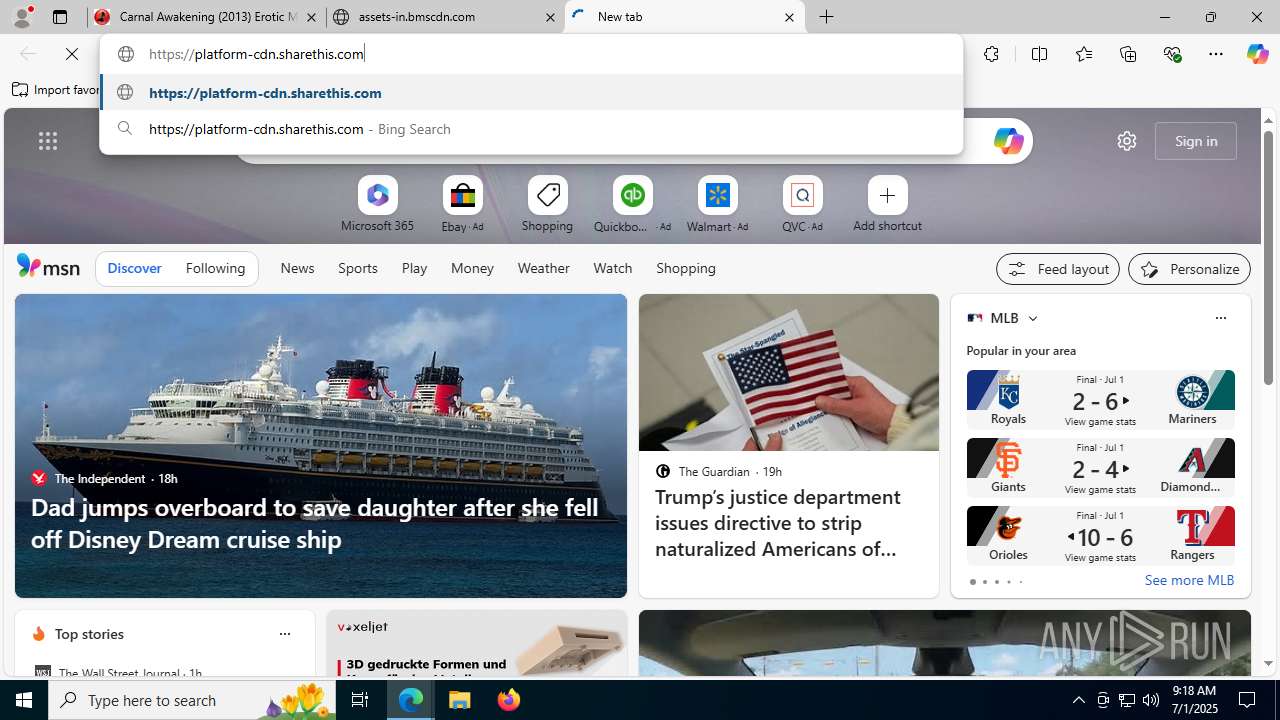Screen dimensions: 1280x720
Task: Open the Shopping menu item in msn bar
Action: (686, 268)
